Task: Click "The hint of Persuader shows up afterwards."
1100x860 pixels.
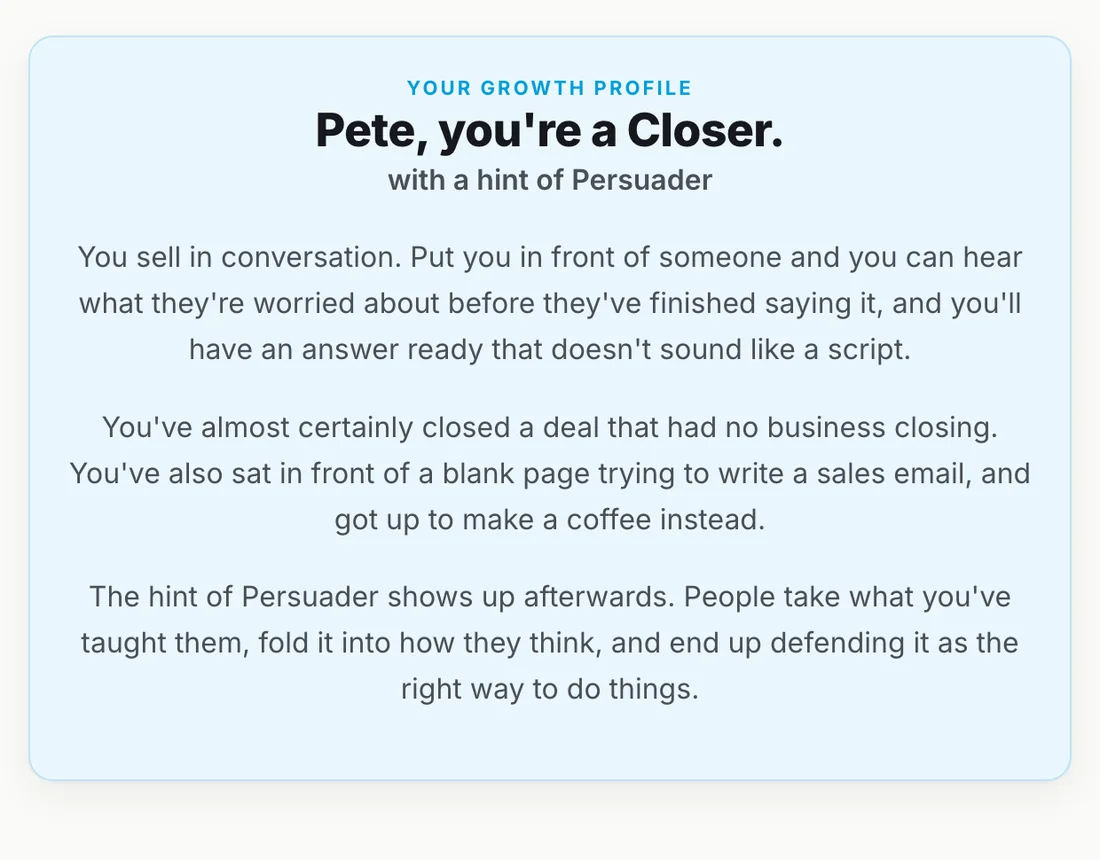Action: click(382, 597)
